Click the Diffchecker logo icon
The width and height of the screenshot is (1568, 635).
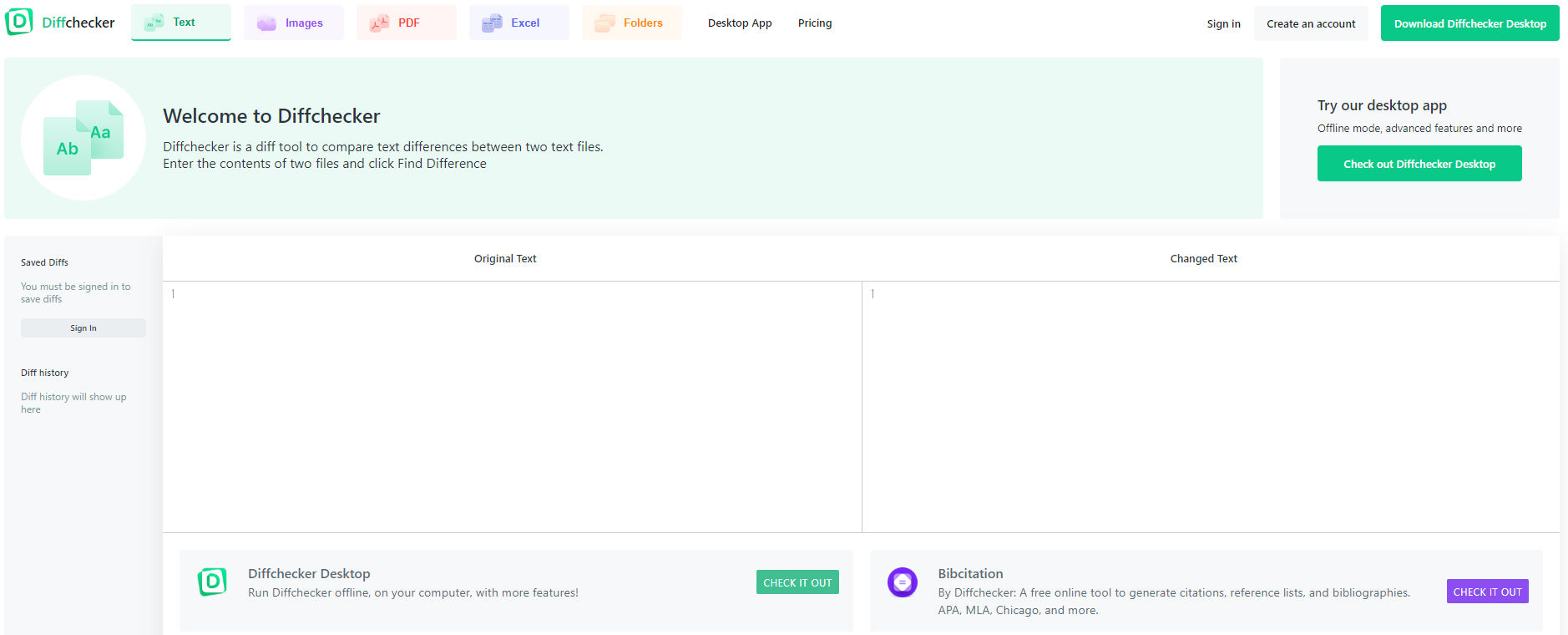coord(19,22)
